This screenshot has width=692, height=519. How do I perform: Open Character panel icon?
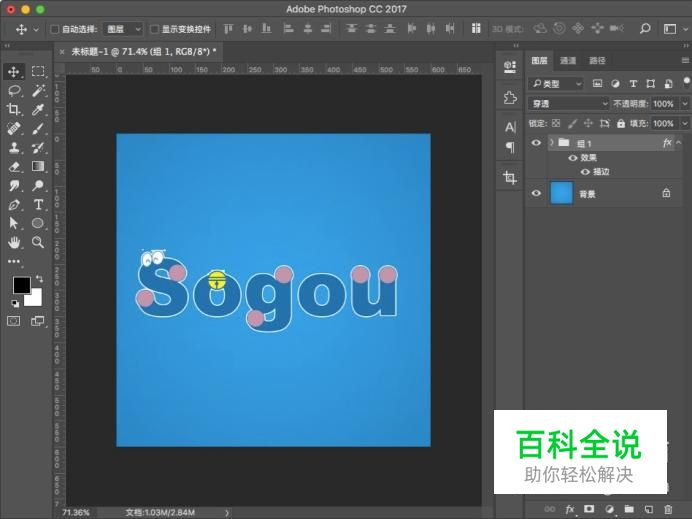tap(510, 127)
